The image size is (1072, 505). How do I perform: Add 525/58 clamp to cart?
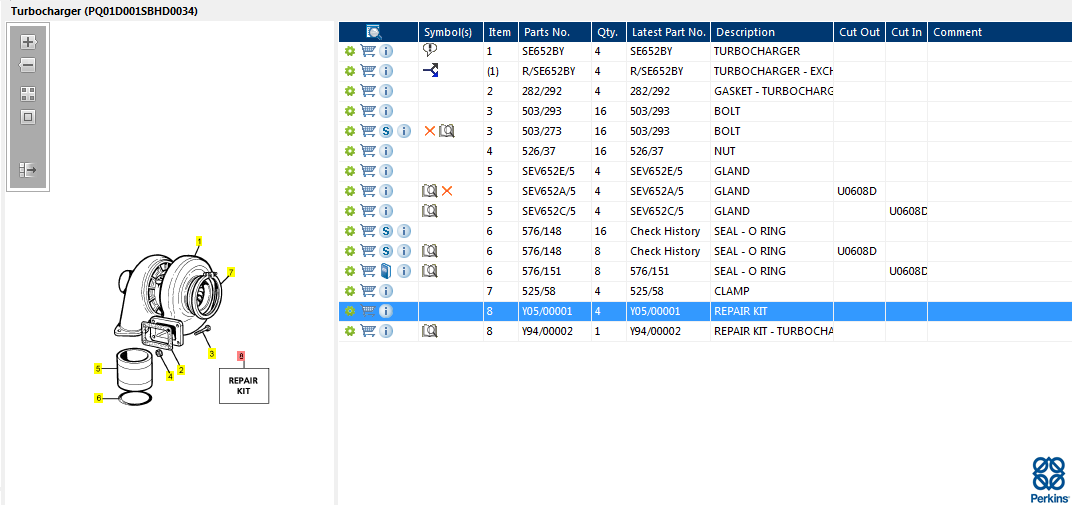pos(368,290)
